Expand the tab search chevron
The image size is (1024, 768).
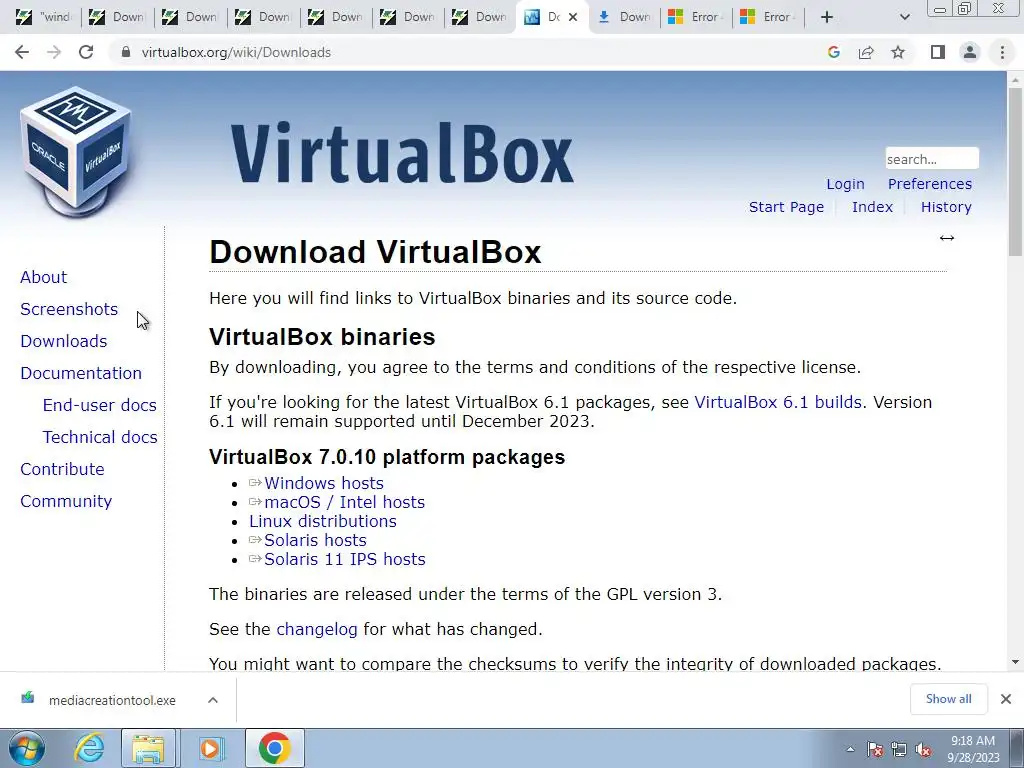tap(904, 17)
